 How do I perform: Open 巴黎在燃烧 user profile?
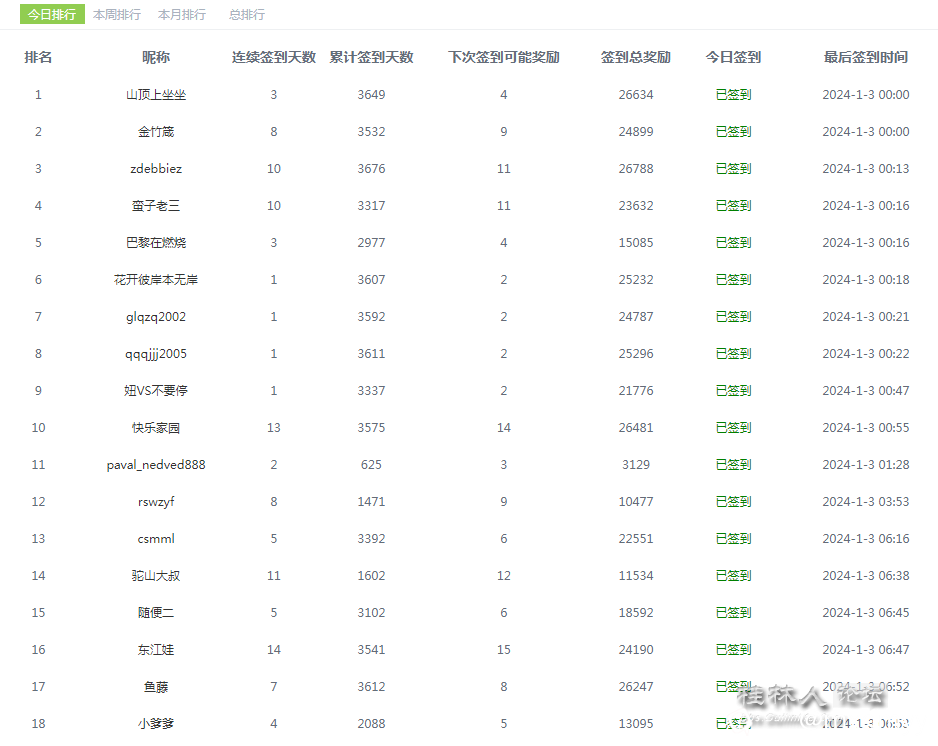pos(155,242)
